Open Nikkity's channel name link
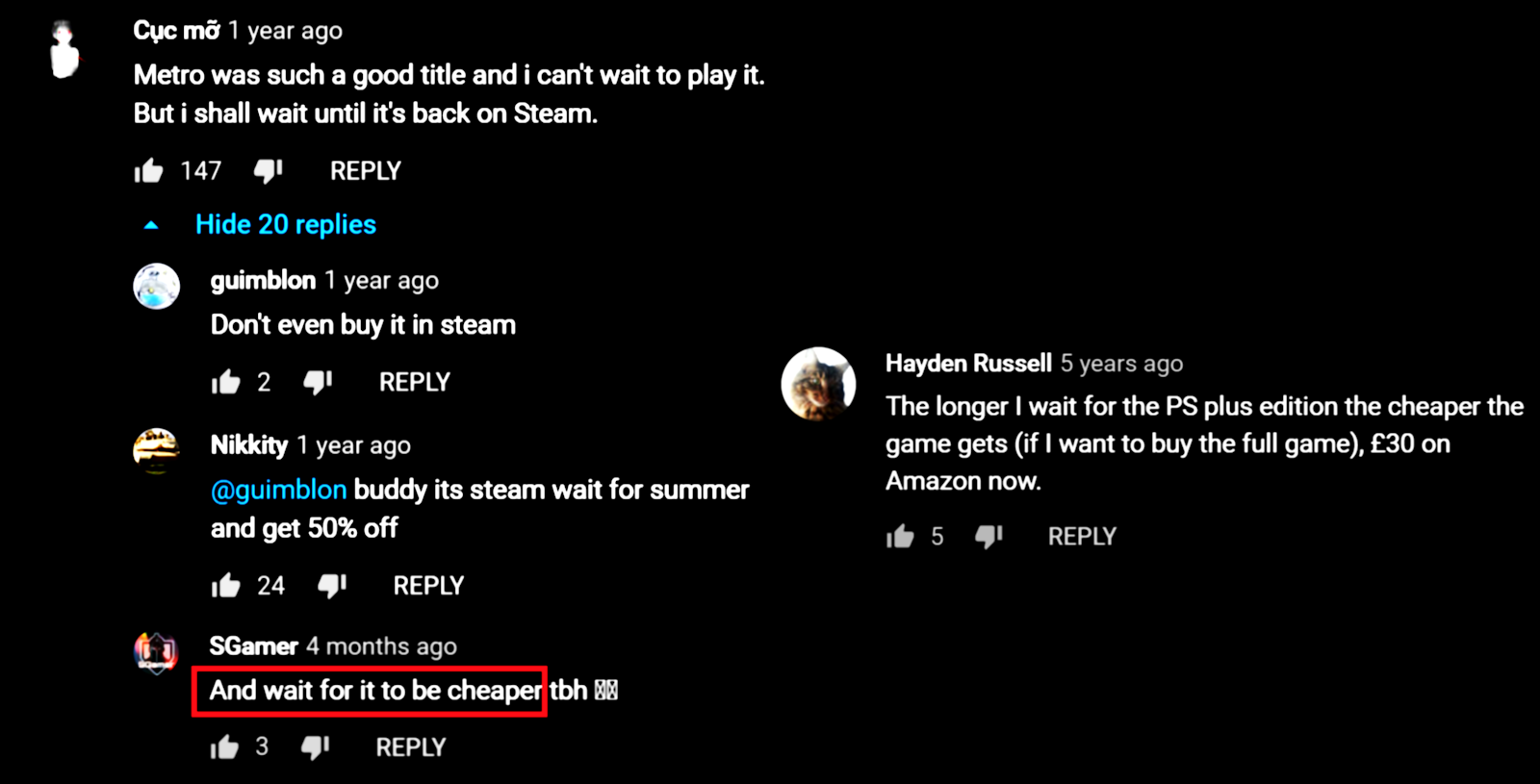 pyautogui.click(x=249, y=444)
